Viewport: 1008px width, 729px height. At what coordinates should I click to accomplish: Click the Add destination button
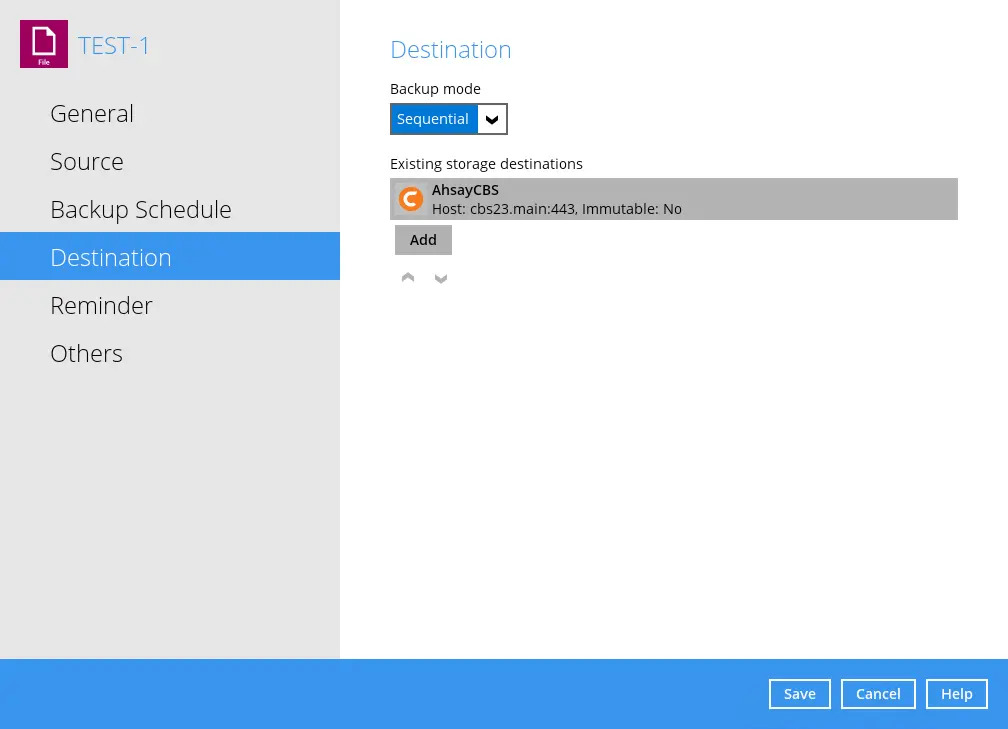[423, 240]
